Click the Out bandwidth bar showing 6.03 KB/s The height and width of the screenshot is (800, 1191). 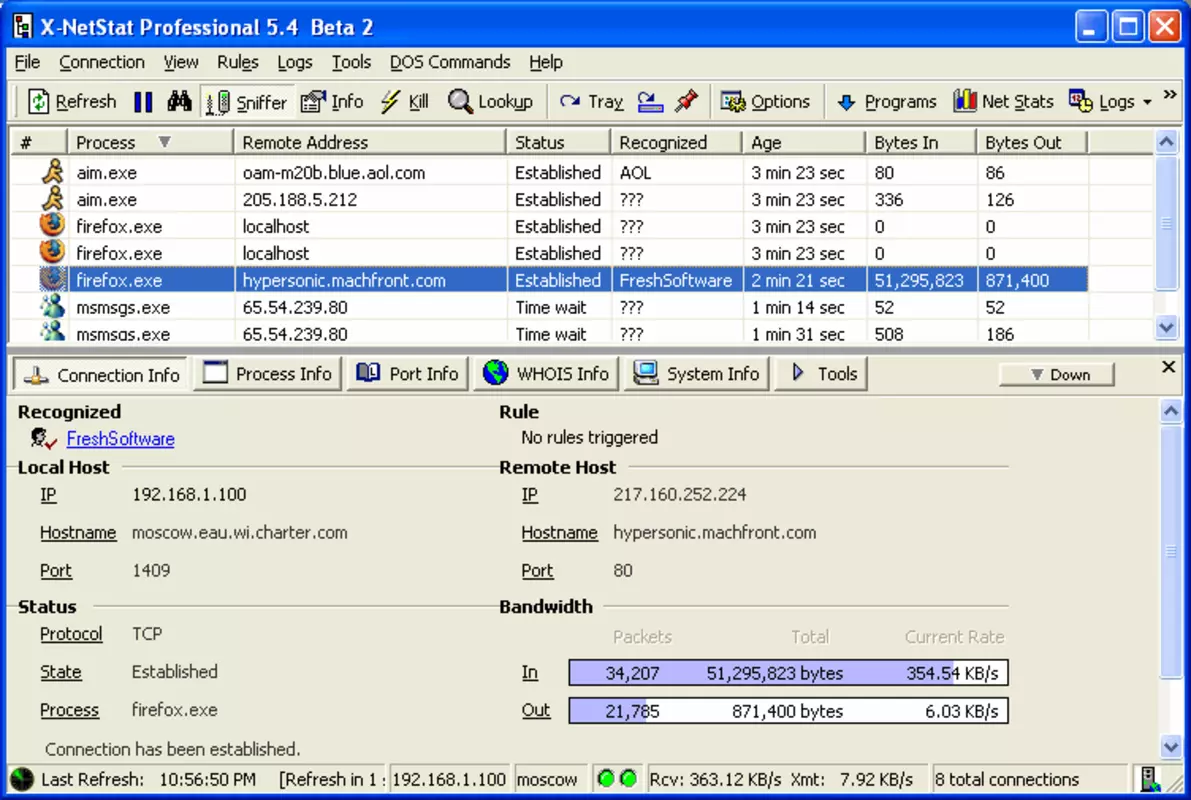click(788, 710)
